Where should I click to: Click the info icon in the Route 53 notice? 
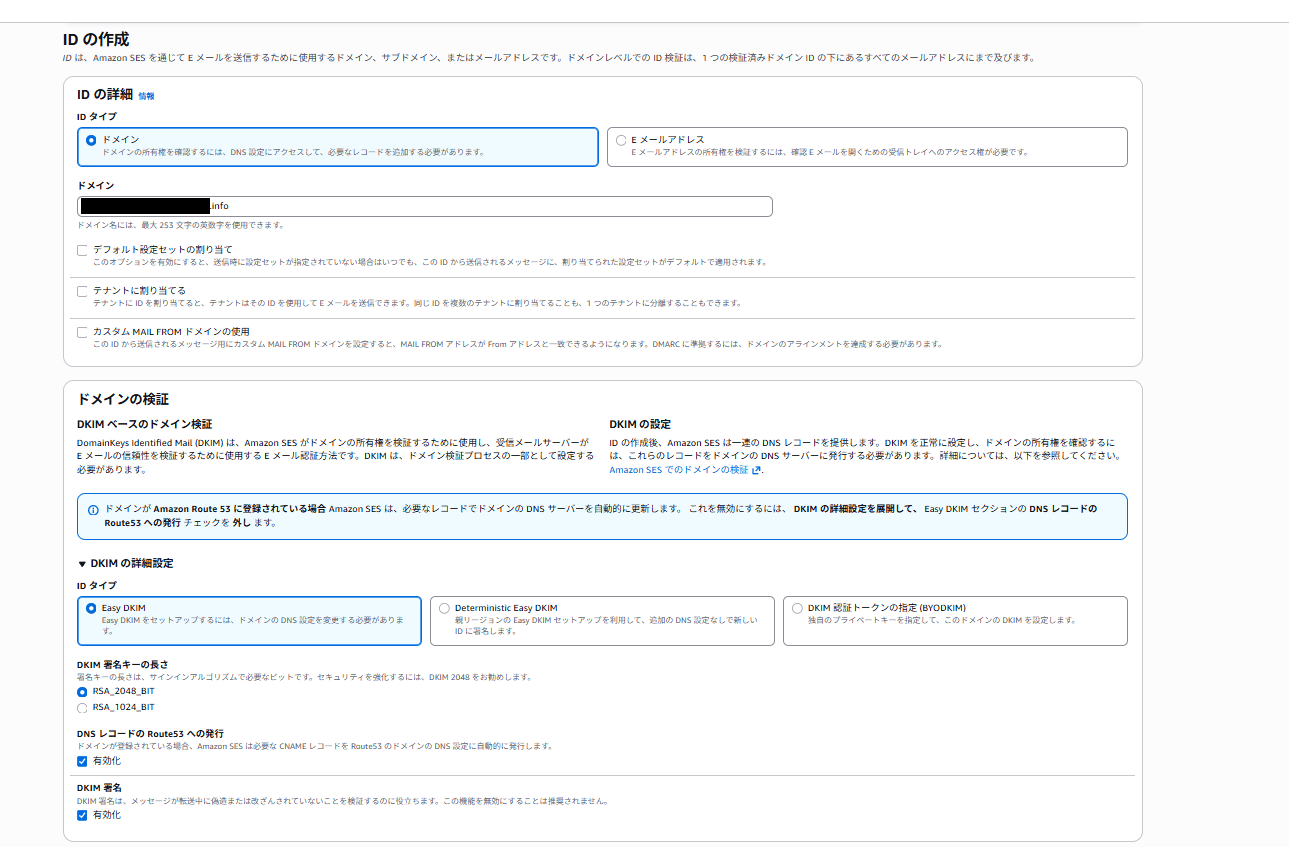pyautogui.click(x=93, y=509)
